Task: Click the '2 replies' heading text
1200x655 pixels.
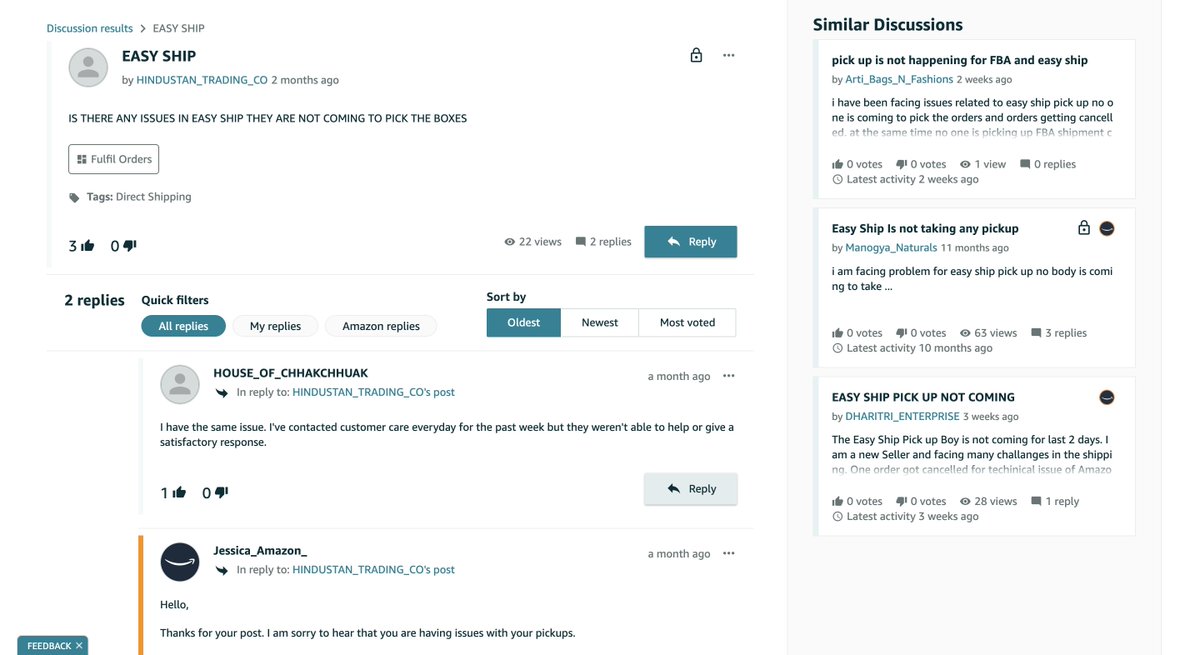Action: tap(95, 300)
